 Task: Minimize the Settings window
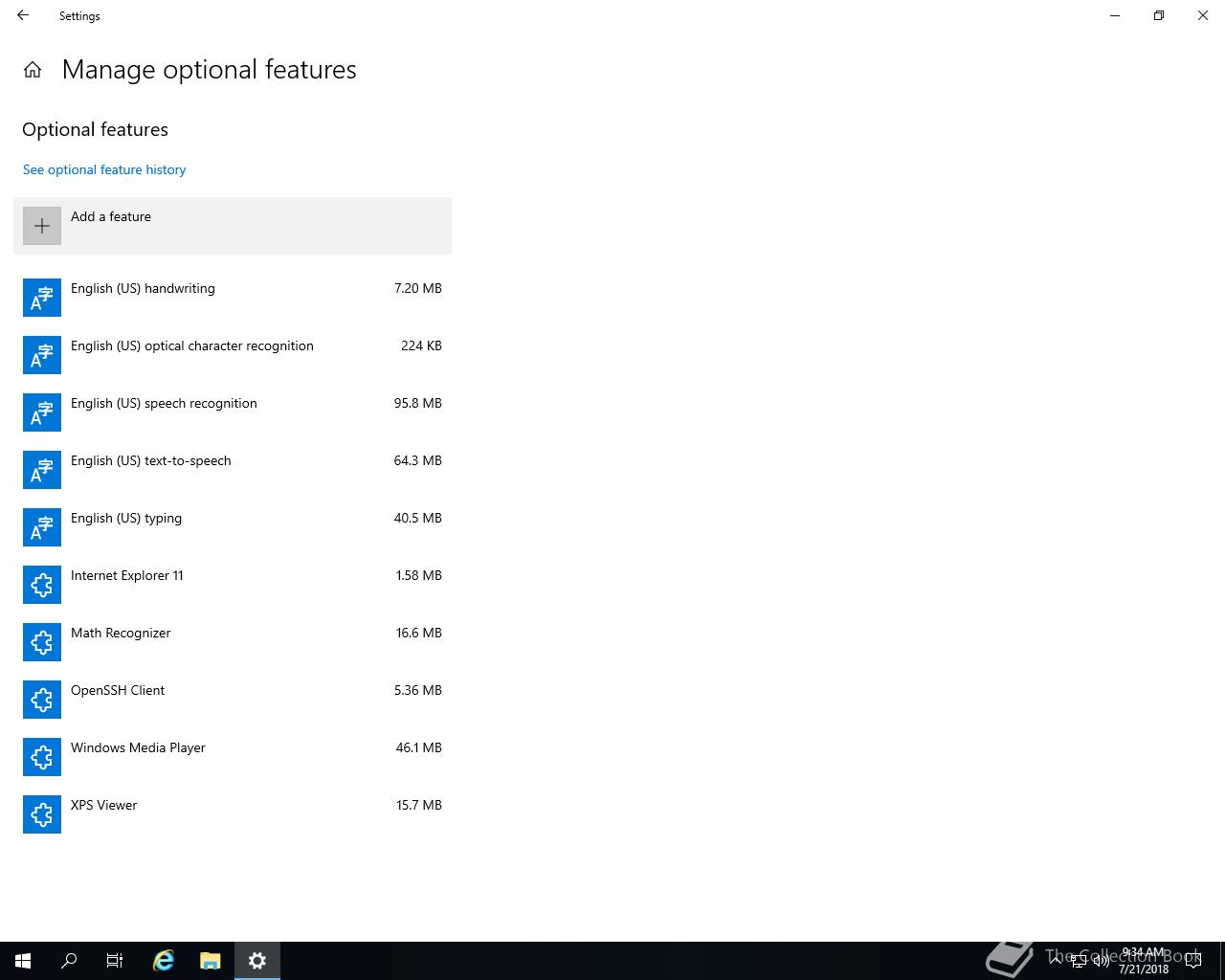(1115, 15)
